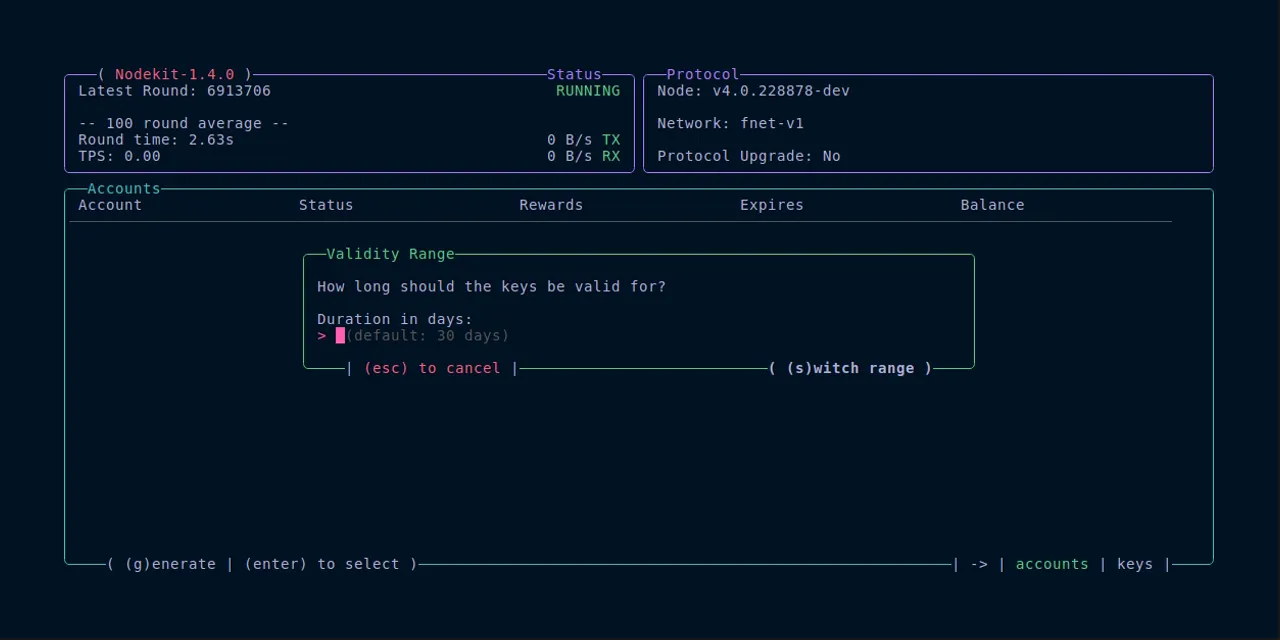Image resolution: width=1280 pixels, height=640 pixels.
Task: Switch to the accounts tab
Action: [1052, 565]
